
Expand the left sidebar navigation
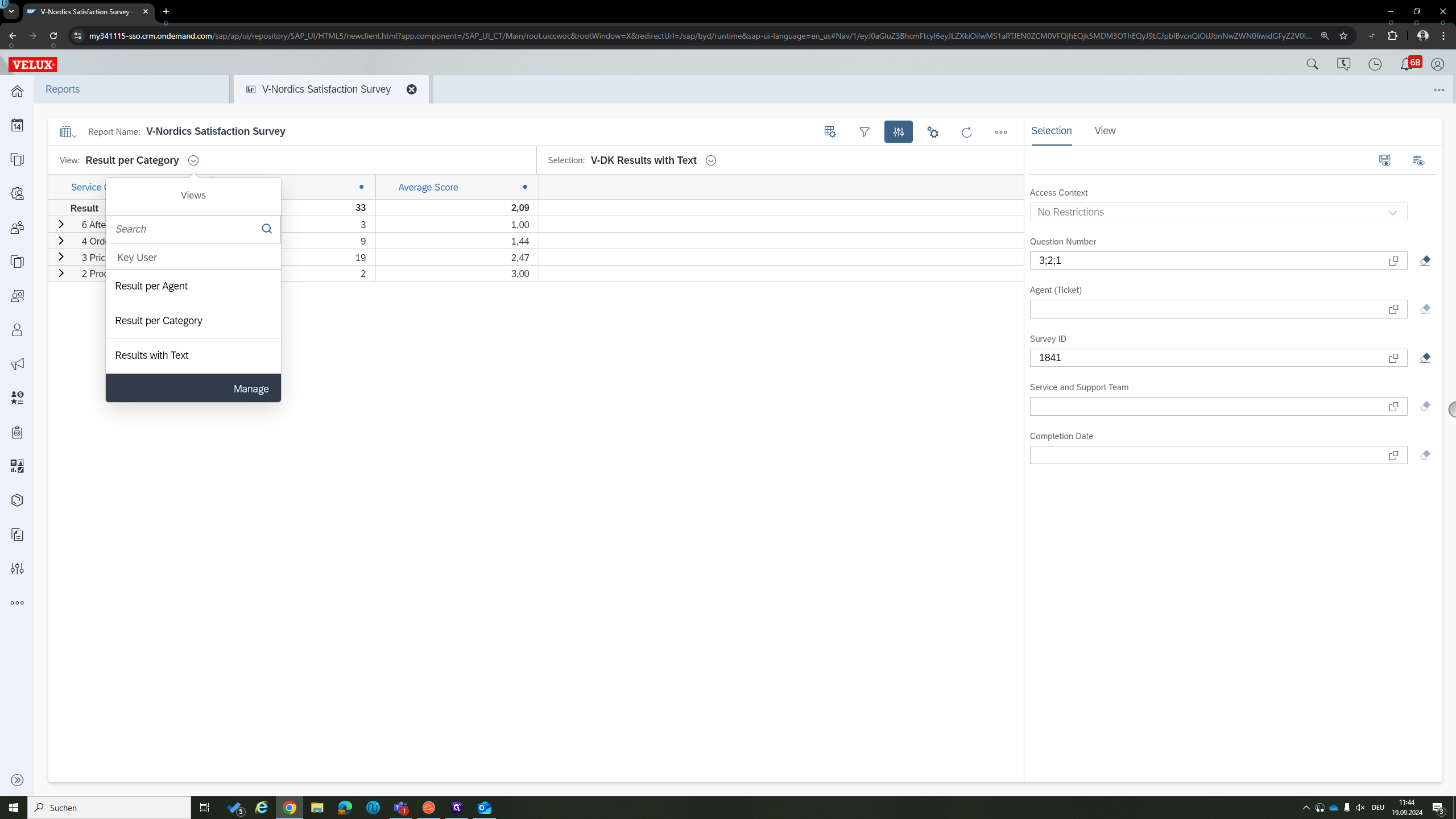tap(17, 780)
